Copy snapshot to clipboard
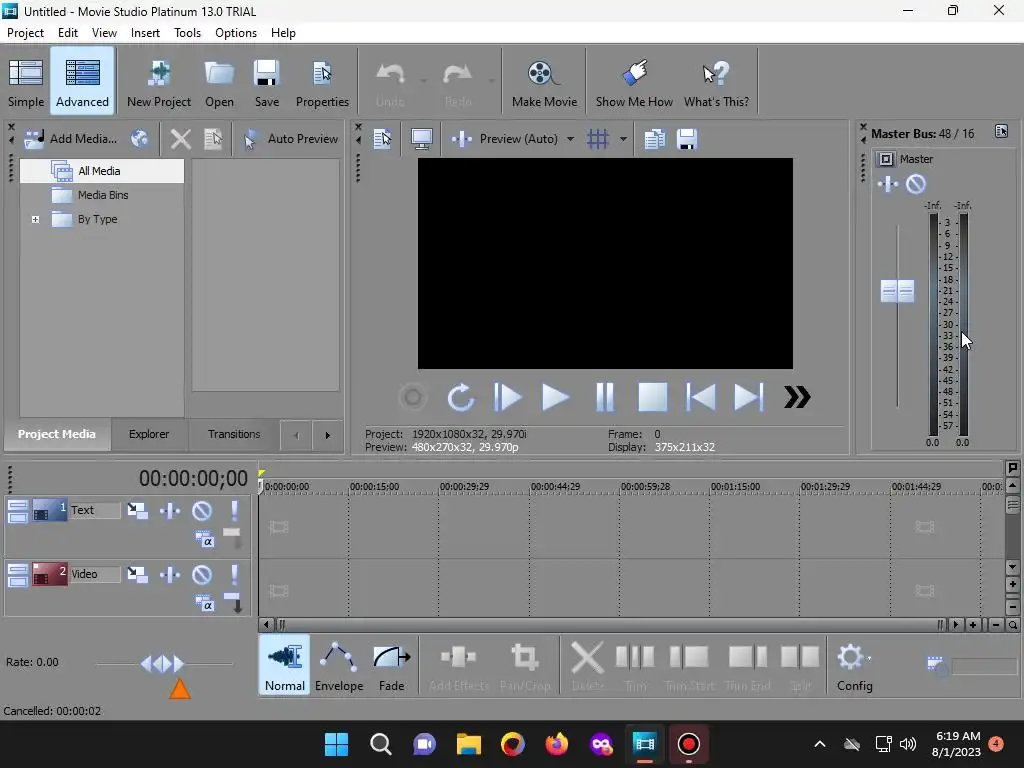1024x768 pixels. coord(654,139)
